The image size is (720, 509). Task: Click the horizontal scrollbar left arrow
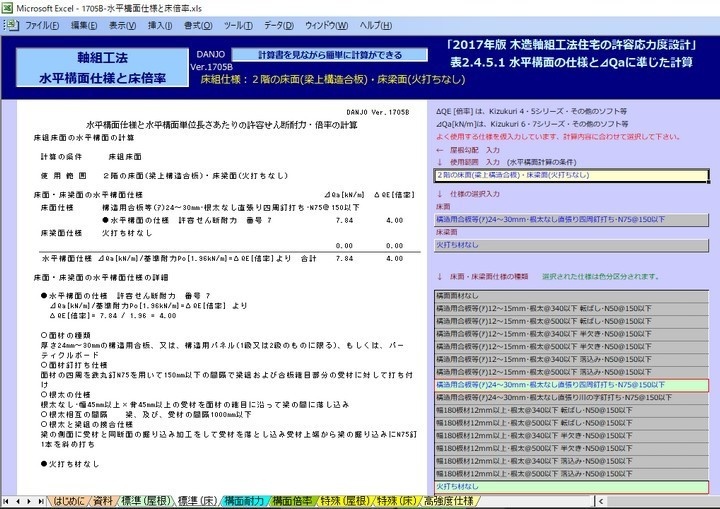click(x=601, y=501)
